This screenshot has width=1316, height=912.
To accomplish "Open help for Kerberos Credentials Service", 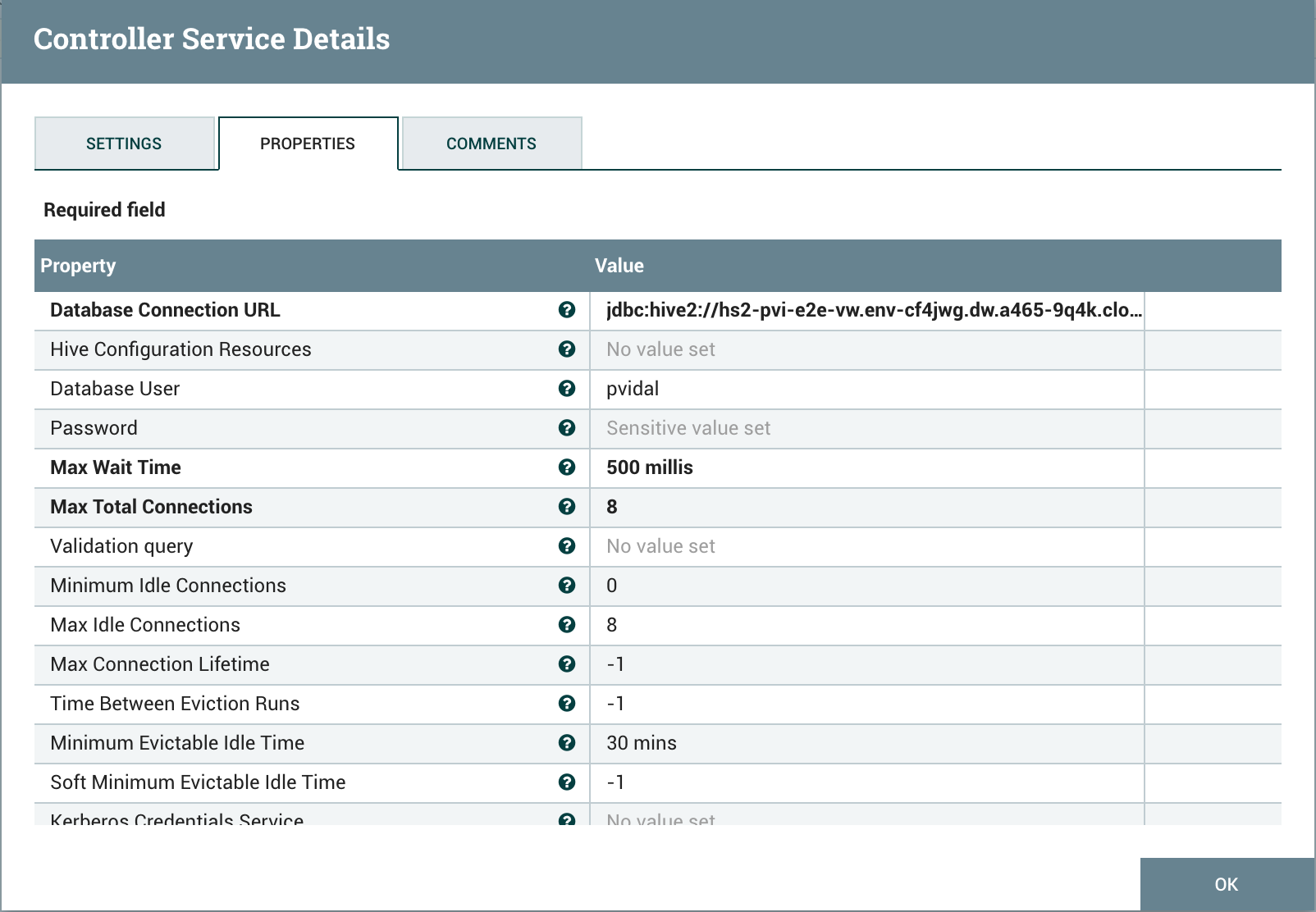I will click(x=568, y=819).
